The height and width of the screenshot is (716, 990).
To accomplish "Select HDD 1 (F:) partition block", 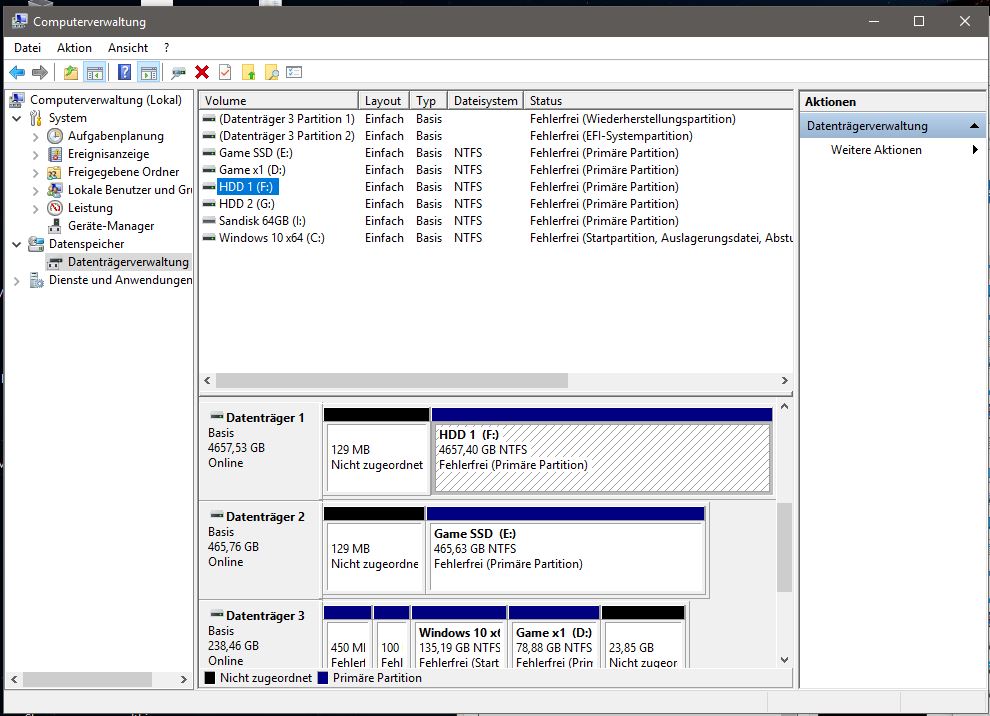I will [602, 451].
